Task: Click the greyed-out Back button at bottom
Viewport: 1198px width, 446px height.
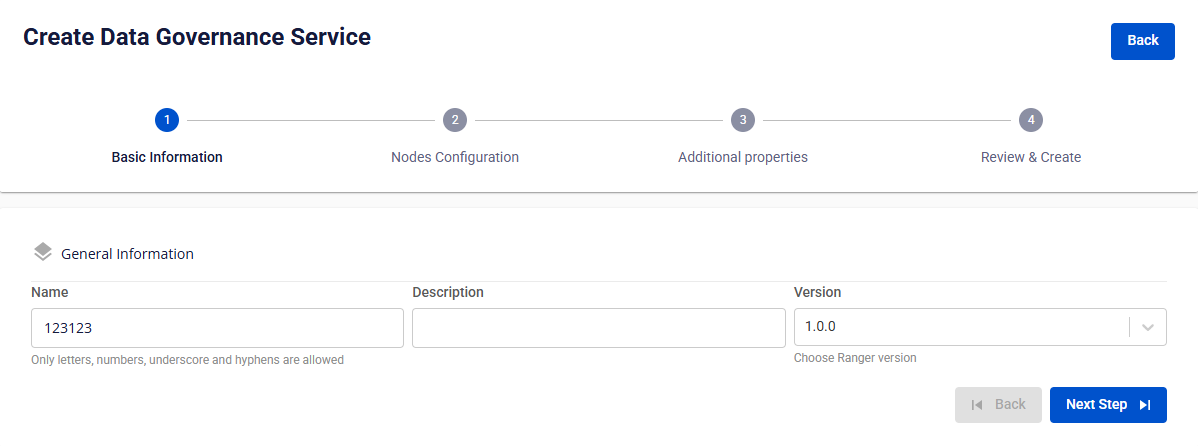Action: [x=998, y=405]
